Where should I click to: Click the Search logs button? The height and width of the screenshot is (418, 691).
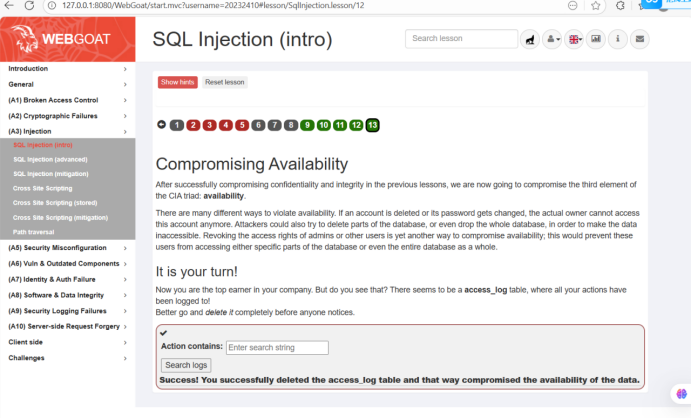pyautogui.click(x=186, y=365)
